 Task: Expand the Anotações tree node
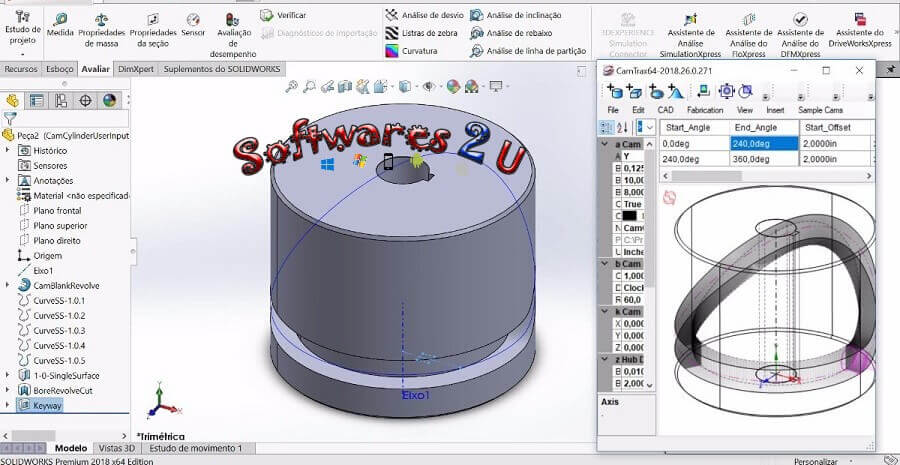tap(7, 180)
